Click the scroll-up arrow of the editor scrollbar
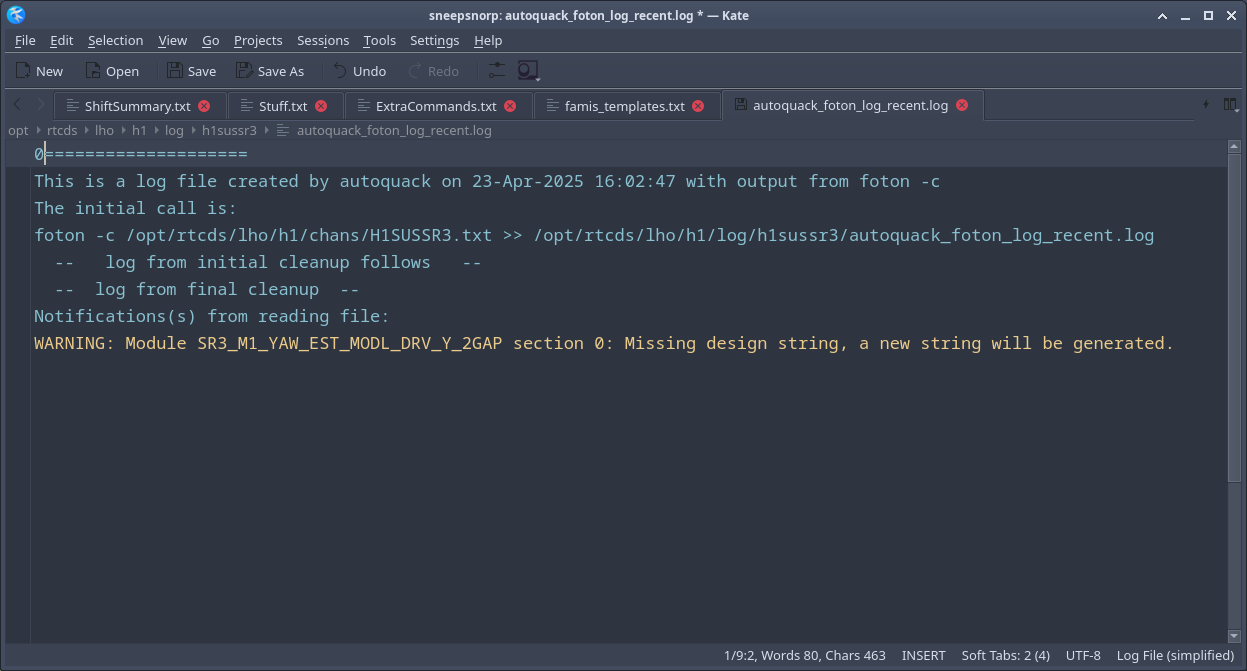The height and width of the screenshot is (671, 1247). pos(1233,148)
